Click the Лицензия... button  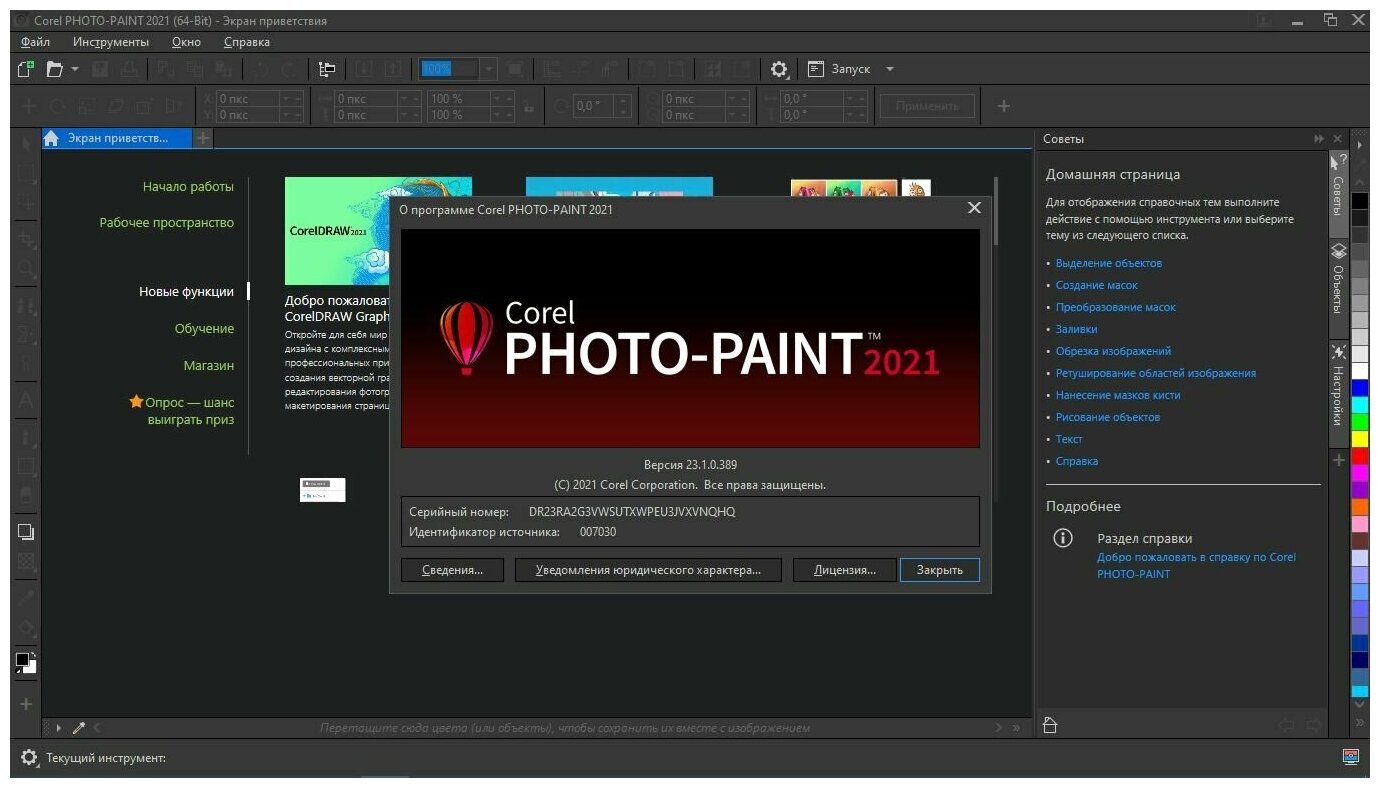[845, 570]
